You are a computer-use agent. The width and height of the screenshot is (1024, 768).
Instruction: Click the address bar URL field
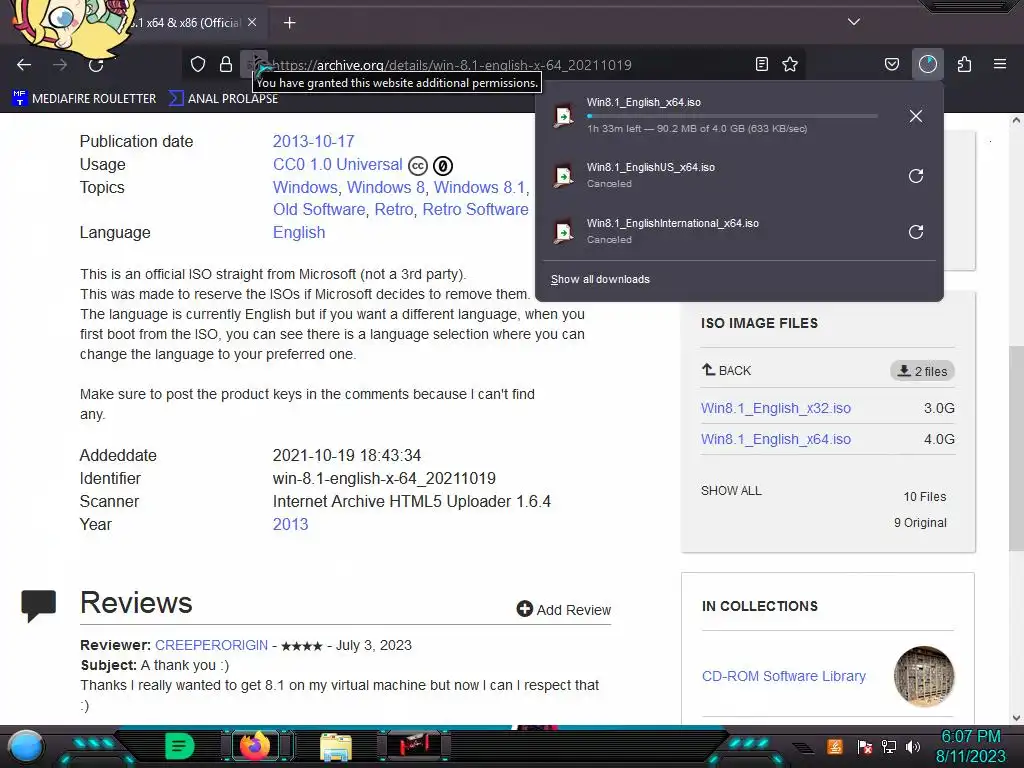493,65
